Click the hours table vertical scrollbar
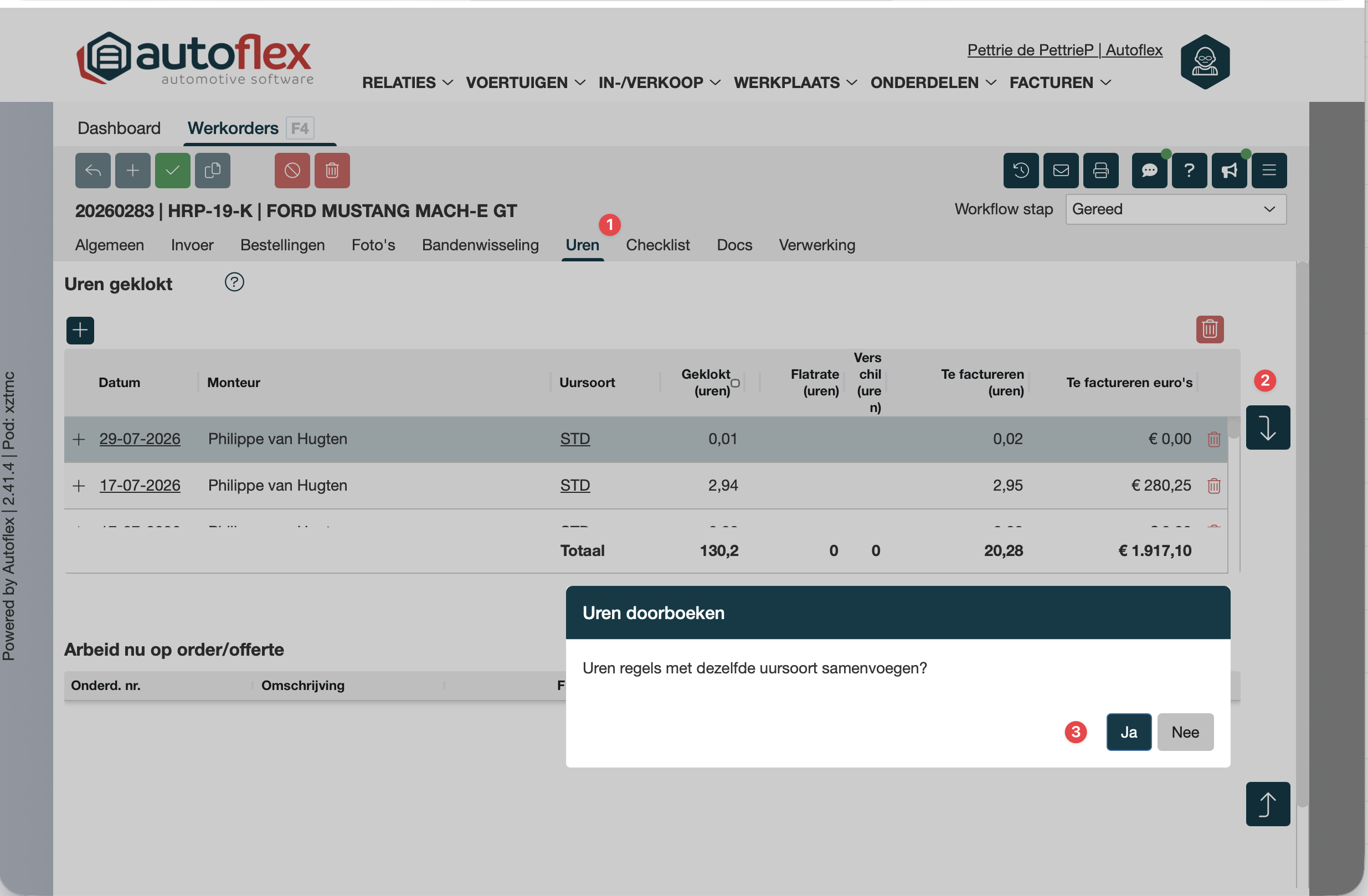Image resolution: width=1368 pixels, height=896 pixels. click(x=1233, y=428)
